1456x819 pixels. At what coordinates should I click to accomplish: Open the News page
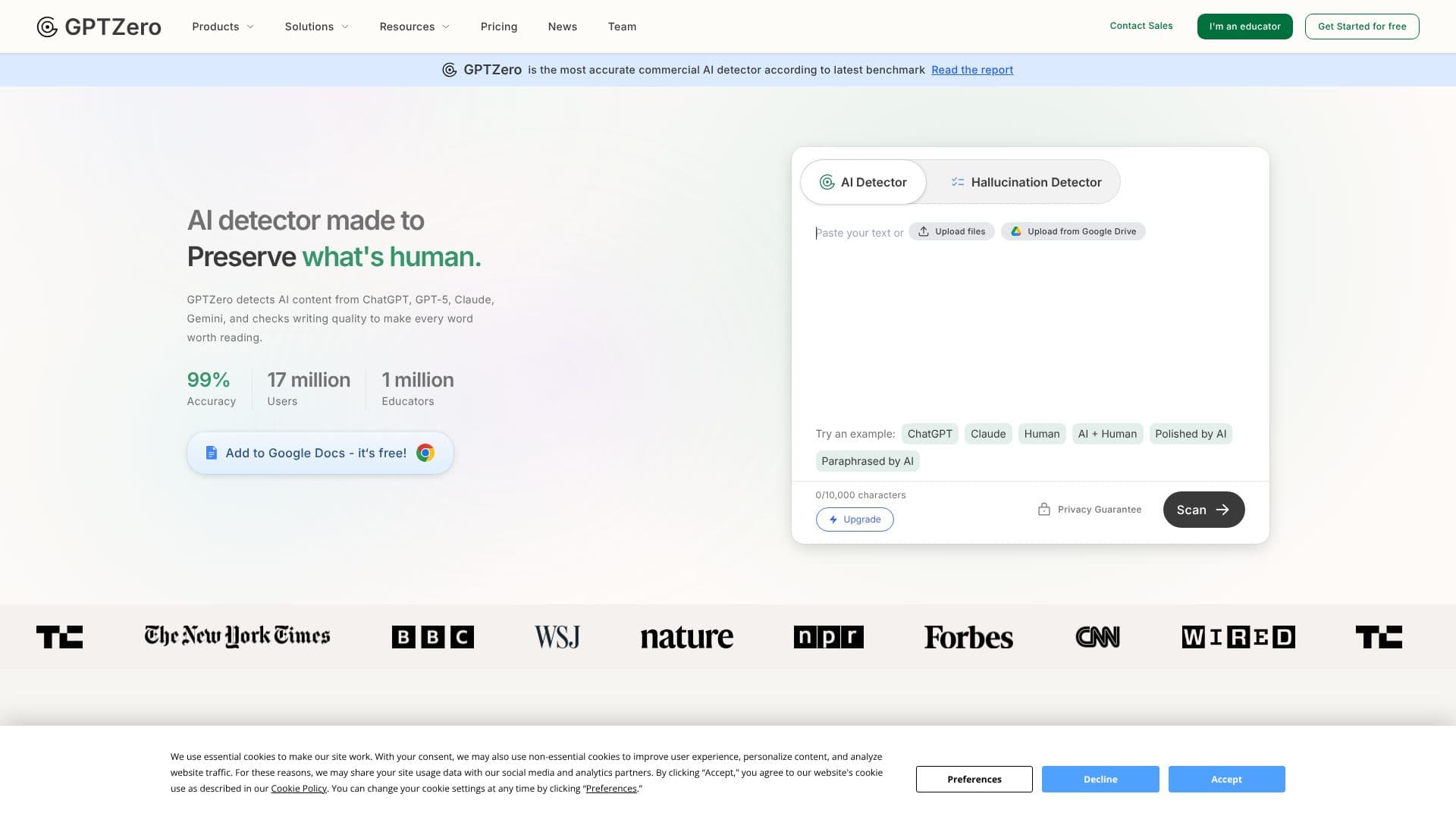563,27
